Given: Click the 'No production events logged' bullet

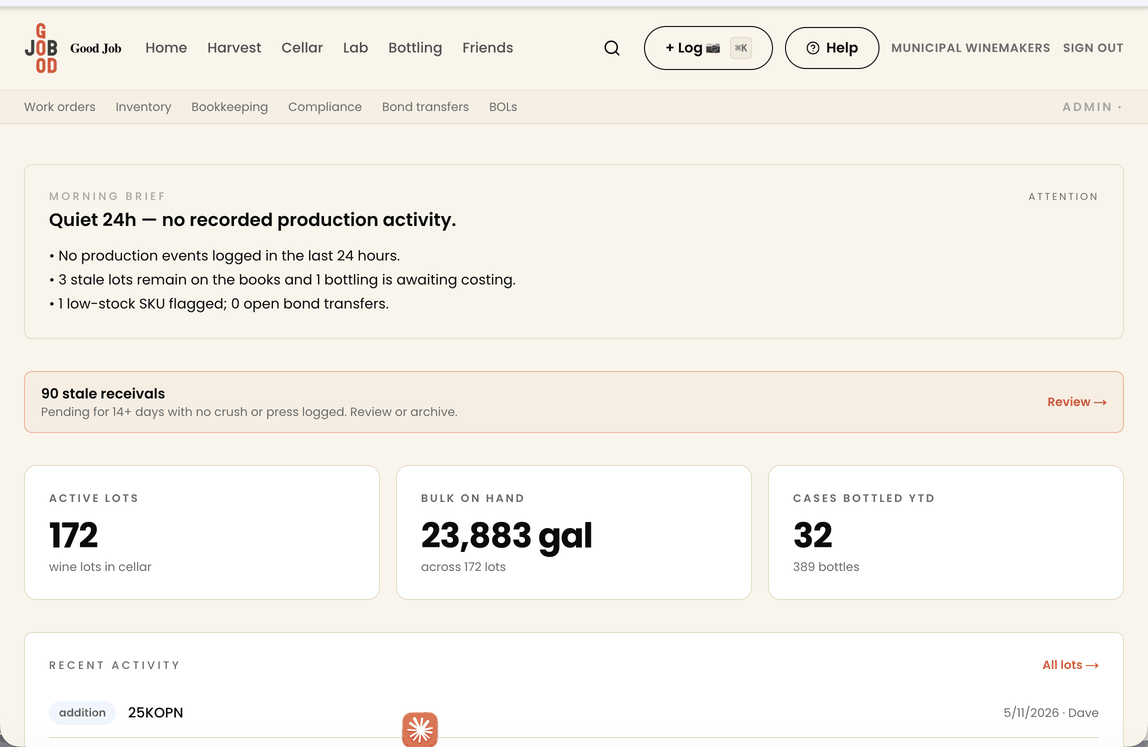Looking at the screenshot, I should (225, 256).
